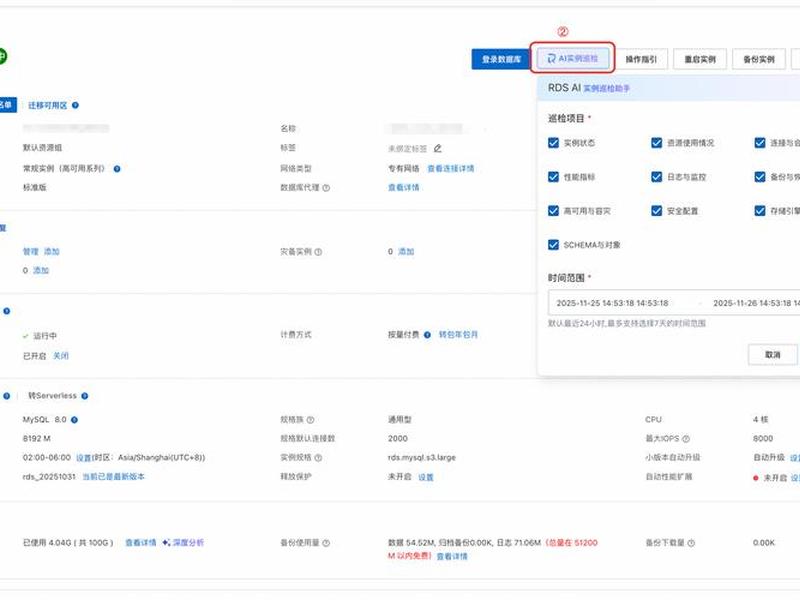Click help icon next to 迁移可用区
The image size is (800, 600).
pos(76,105)
